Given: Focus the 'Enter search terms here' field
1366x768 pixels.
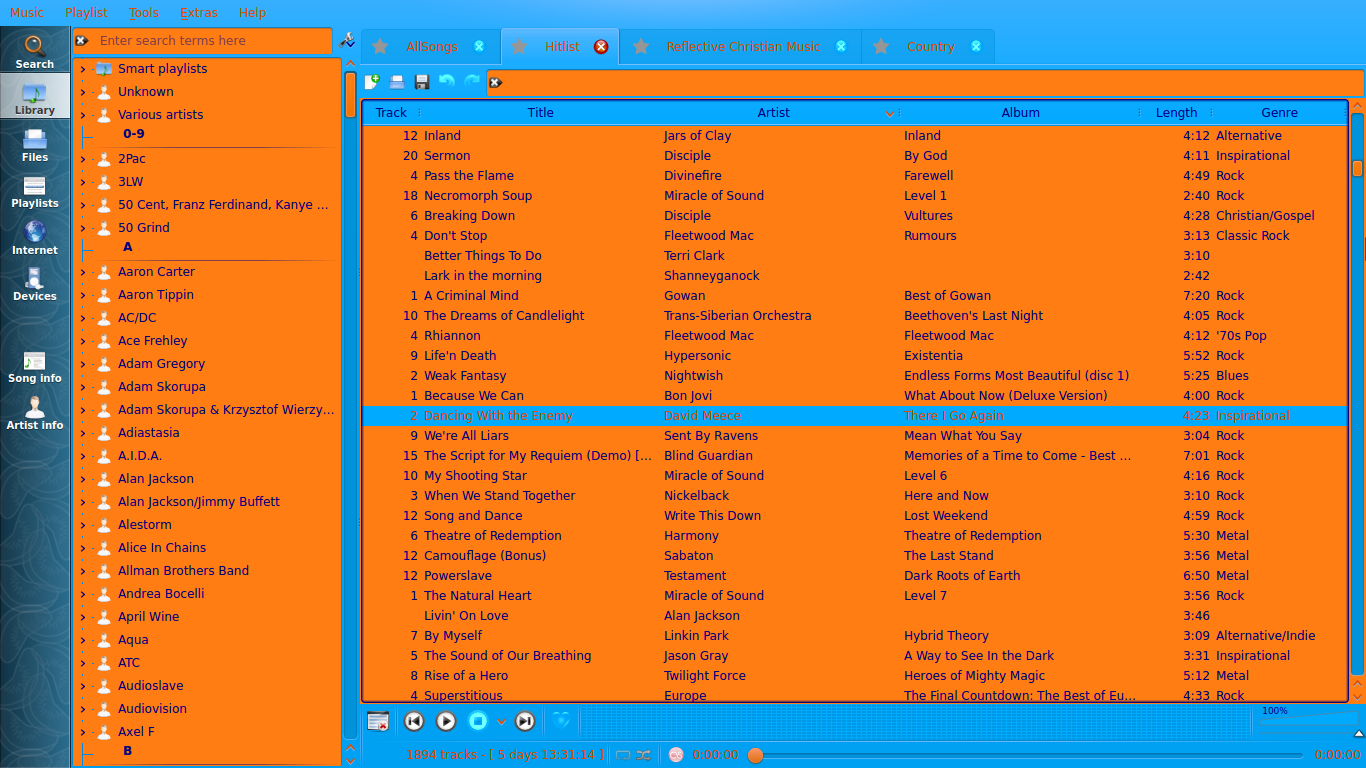Looking at the screenshot, I should [212, 41].
